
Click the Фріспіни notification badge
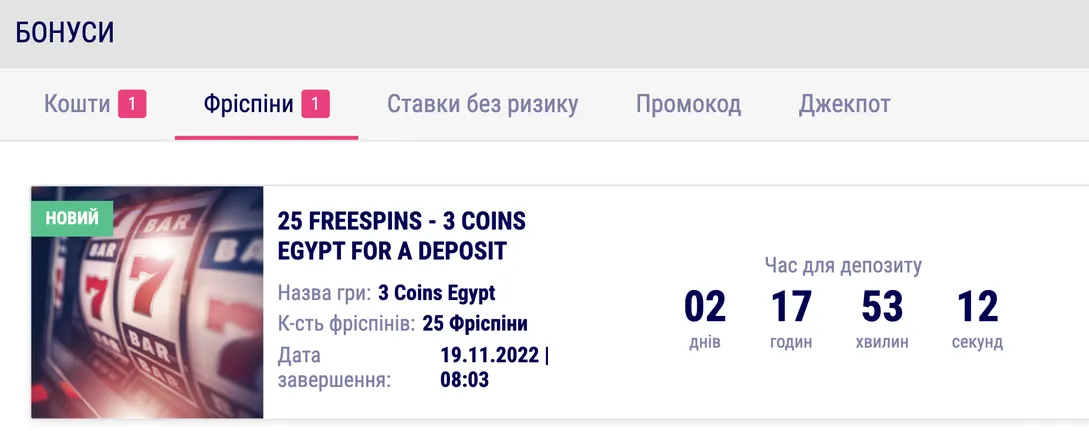click(x=315, y=104)
